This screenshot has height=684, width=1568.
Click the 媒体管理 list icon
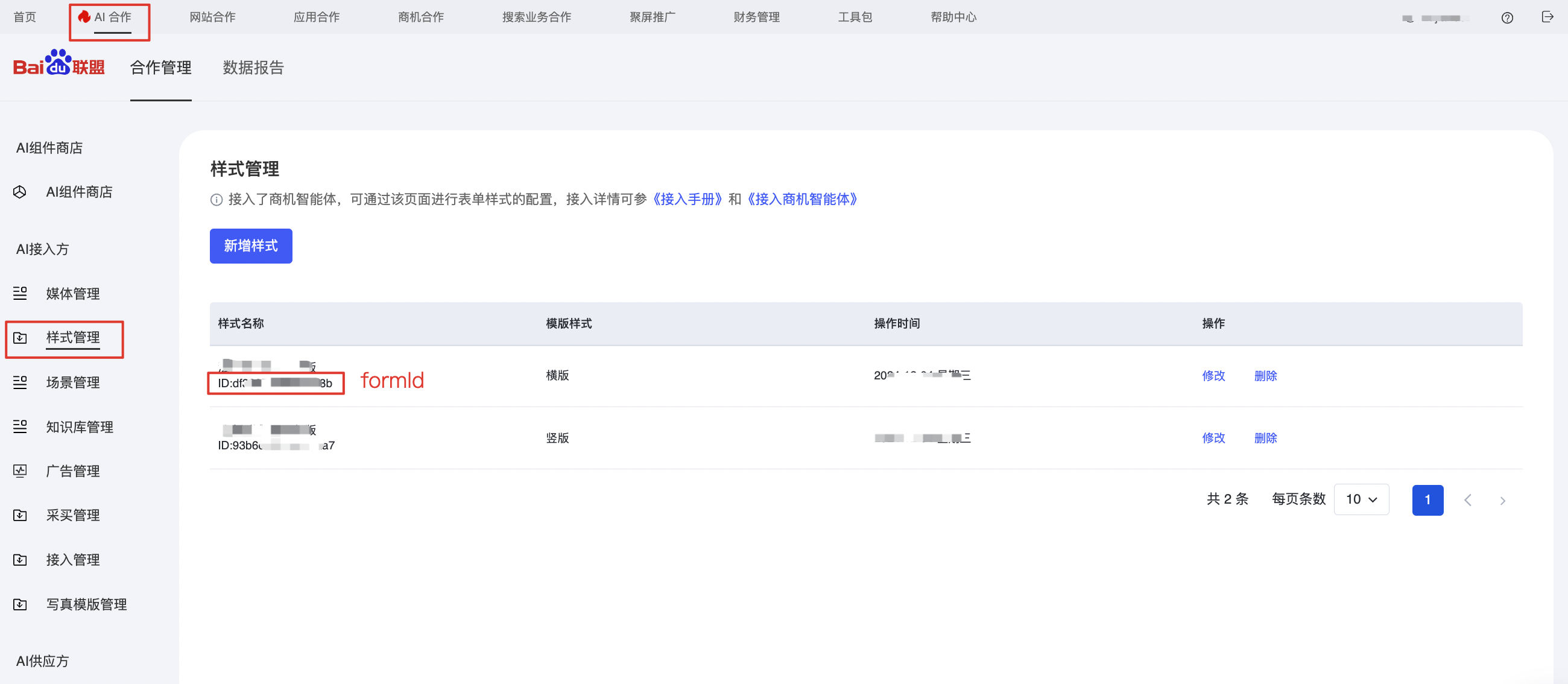point(19,293)
